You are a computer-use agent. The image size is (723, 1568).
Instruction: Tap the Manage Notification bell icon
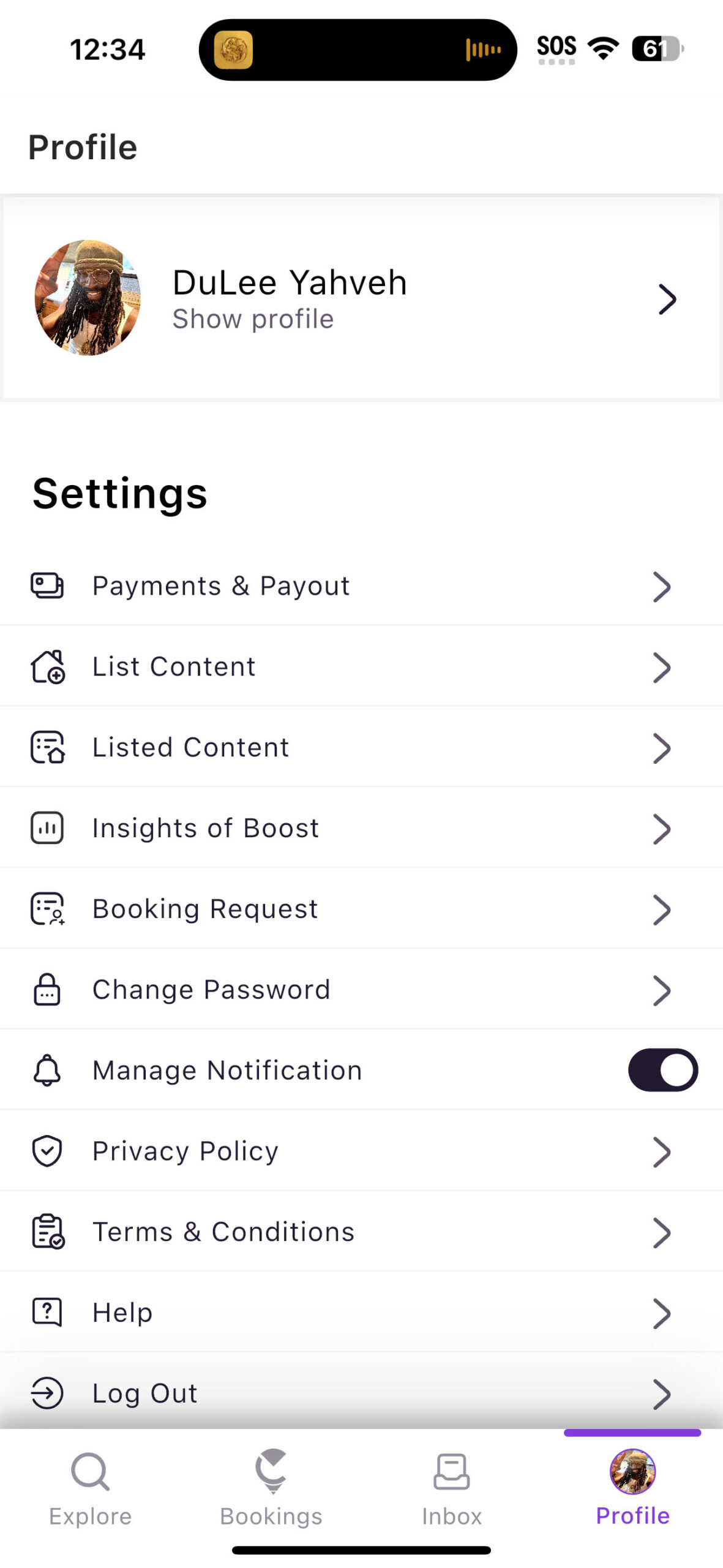[x=47, y=1070]
